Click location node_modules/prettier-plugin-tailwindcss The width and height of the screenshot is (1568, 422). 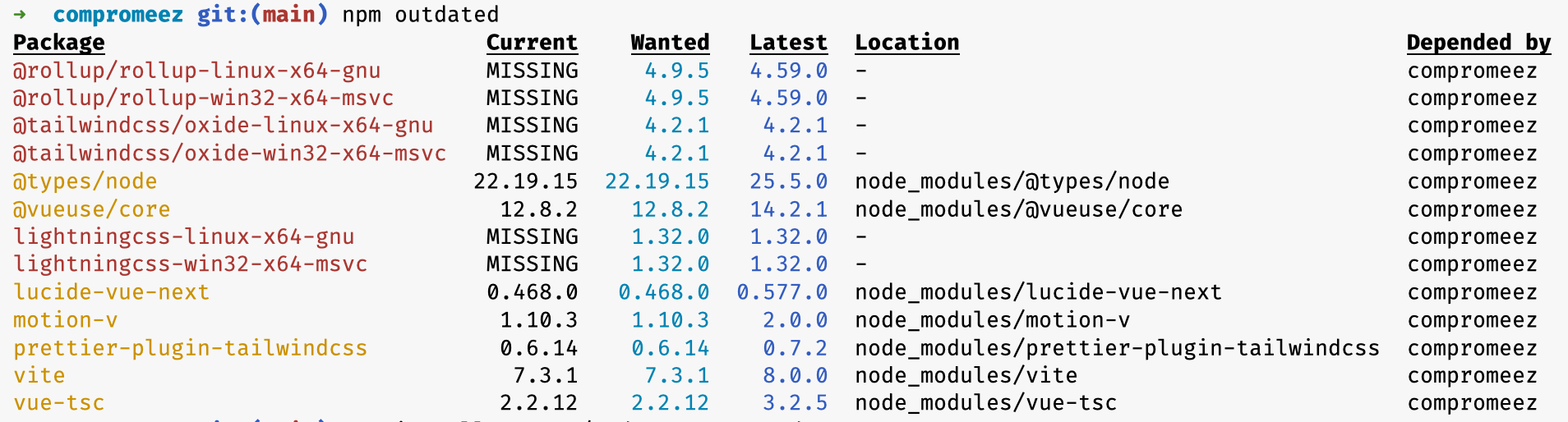(x=1117, y=348)
